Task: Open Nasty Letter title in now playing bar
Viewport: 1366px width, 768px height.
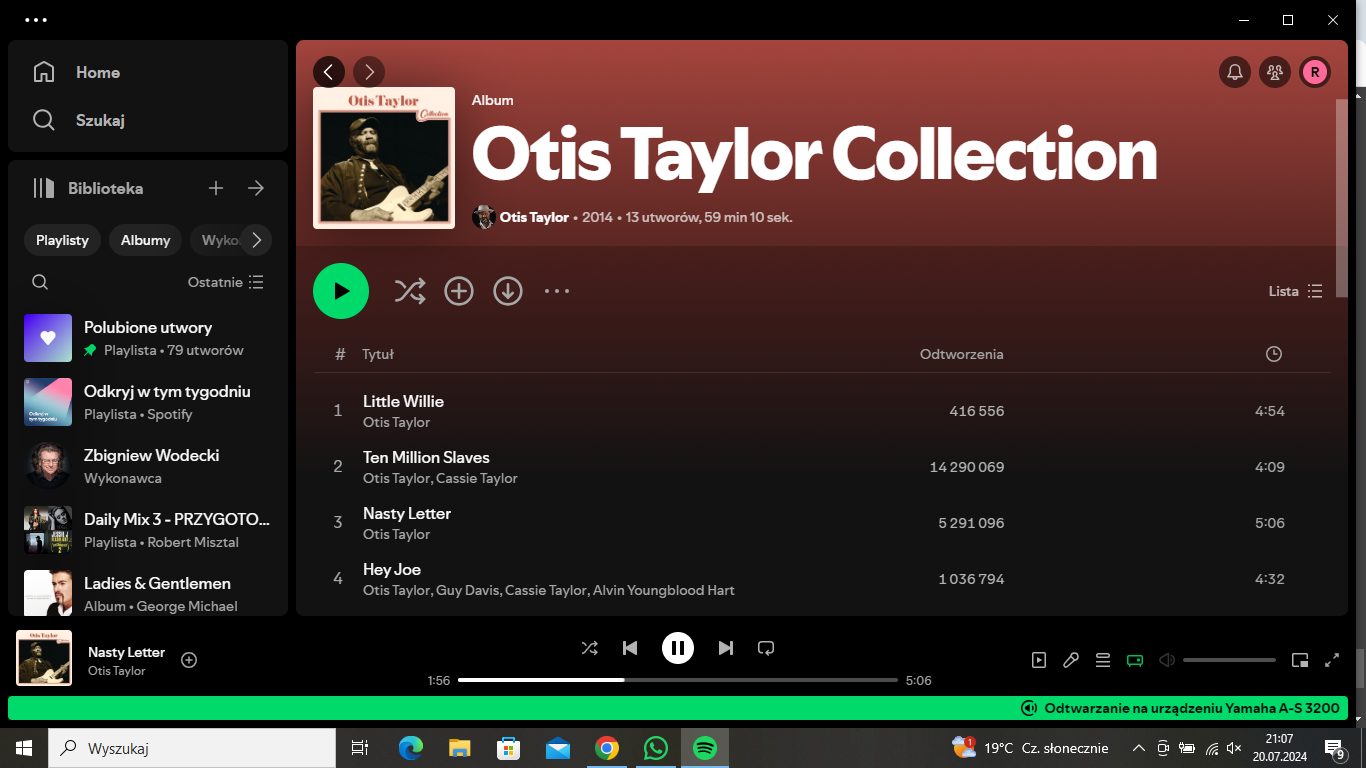Action: tap(126, 652)
